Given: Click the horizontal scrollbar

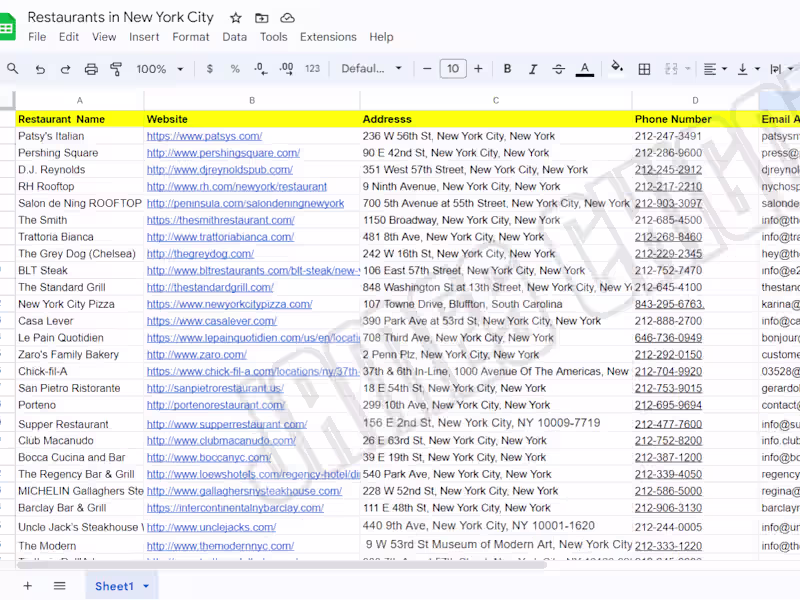Looking at the screenshot, I should tap(282, 565).
